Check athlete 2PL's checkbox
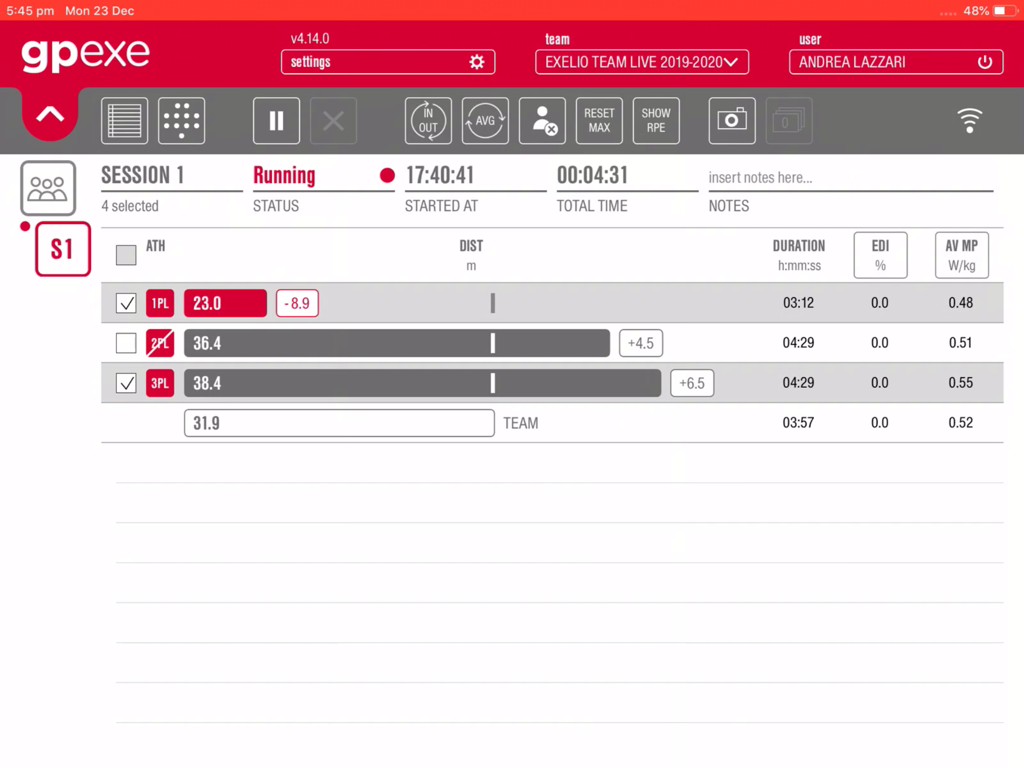This screenshot has height=768, width=1024. pyautogui.click(x=126, y=343)
